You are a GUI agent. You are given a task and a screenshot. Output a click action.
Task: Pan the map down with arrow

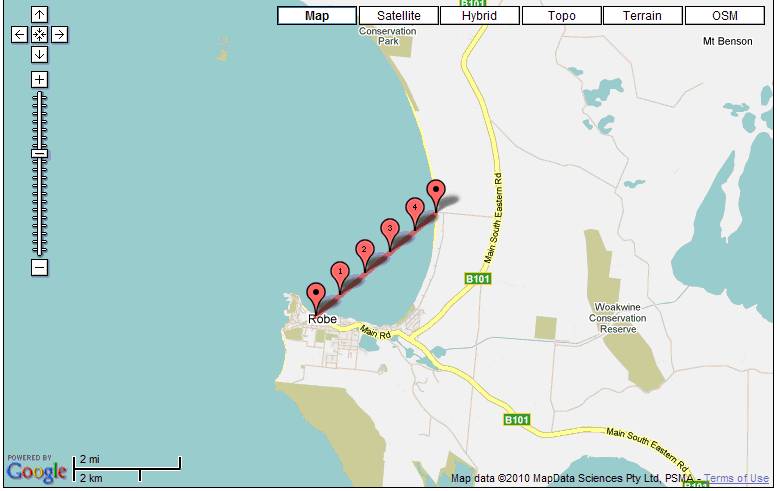[39, 55]
